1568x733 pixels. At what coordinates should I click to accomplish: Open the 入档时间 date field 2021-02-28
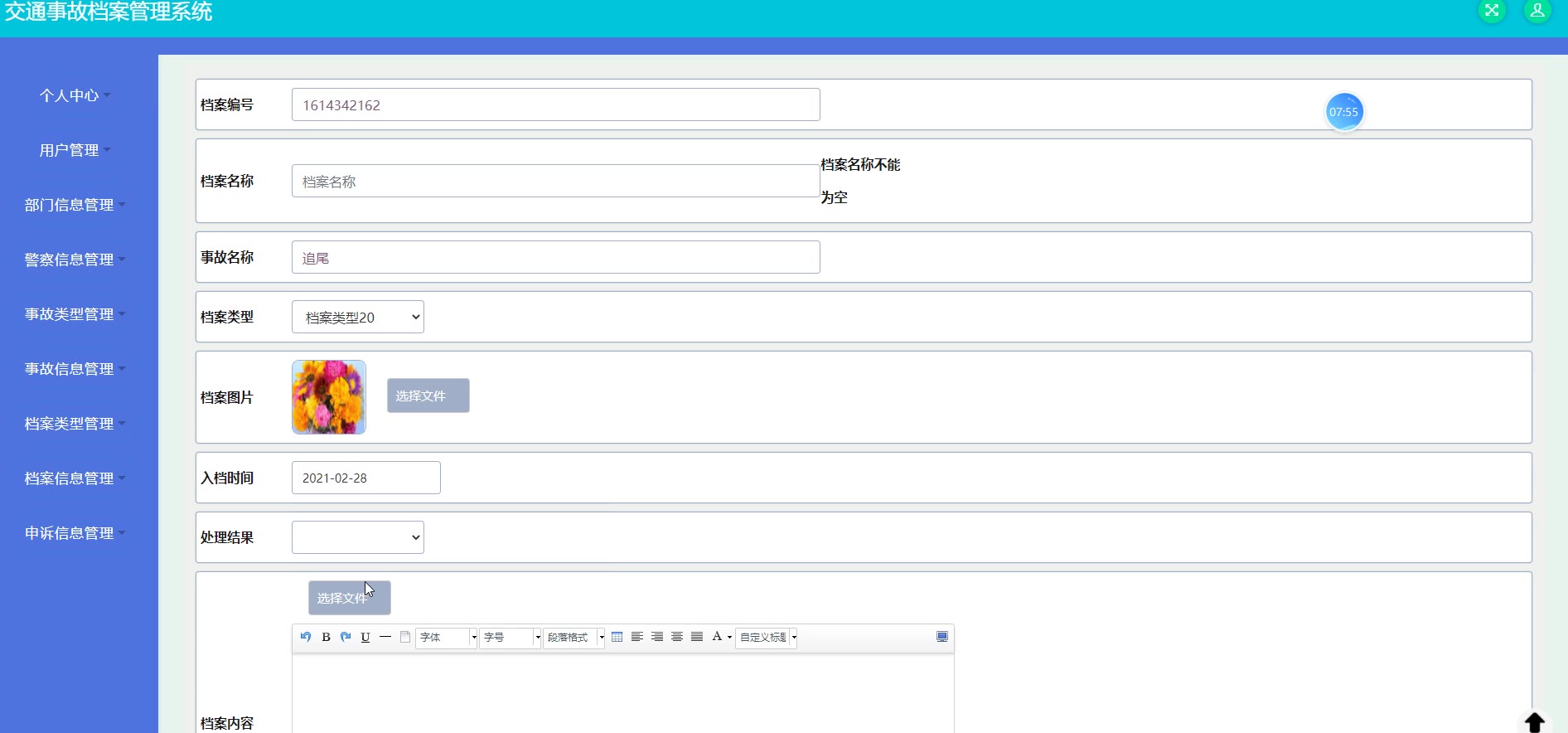(366, 478)
